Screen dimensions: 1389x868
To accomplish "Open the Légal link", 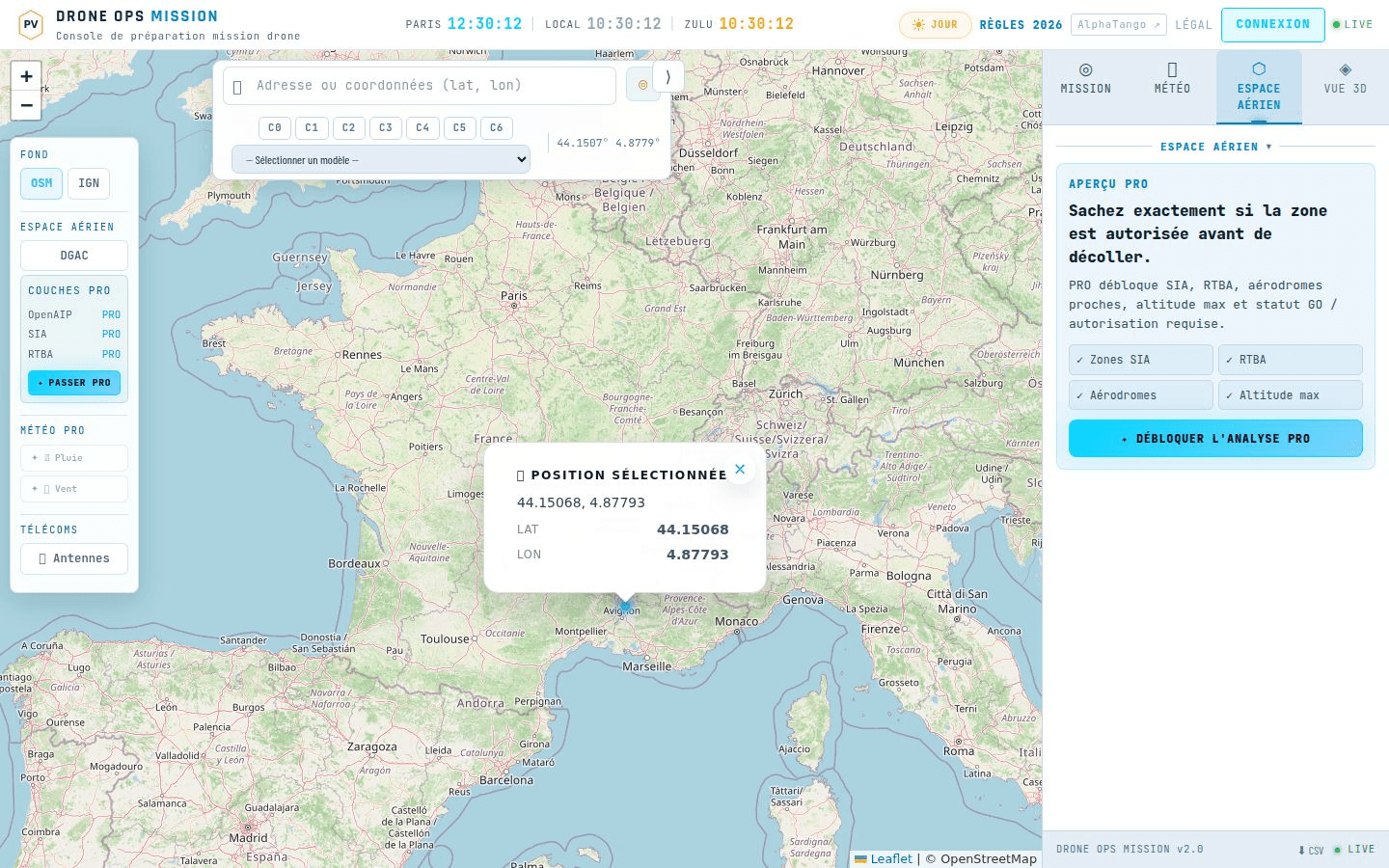I will [1193, 25].
